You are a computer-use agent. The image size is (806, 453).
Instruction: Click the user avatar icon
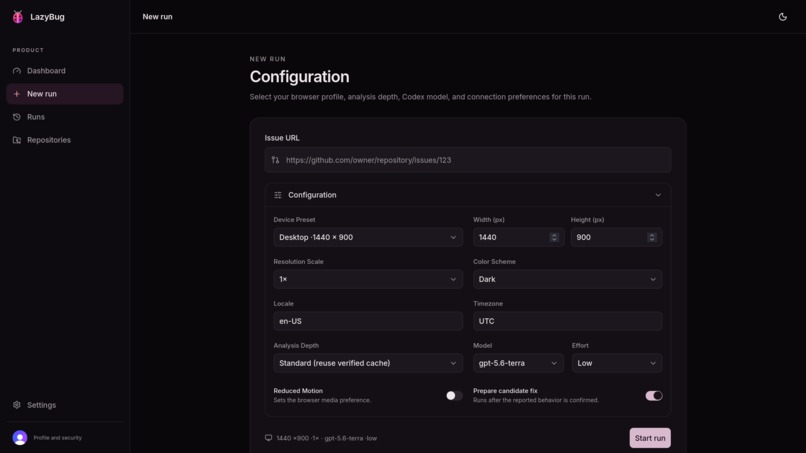20,438
